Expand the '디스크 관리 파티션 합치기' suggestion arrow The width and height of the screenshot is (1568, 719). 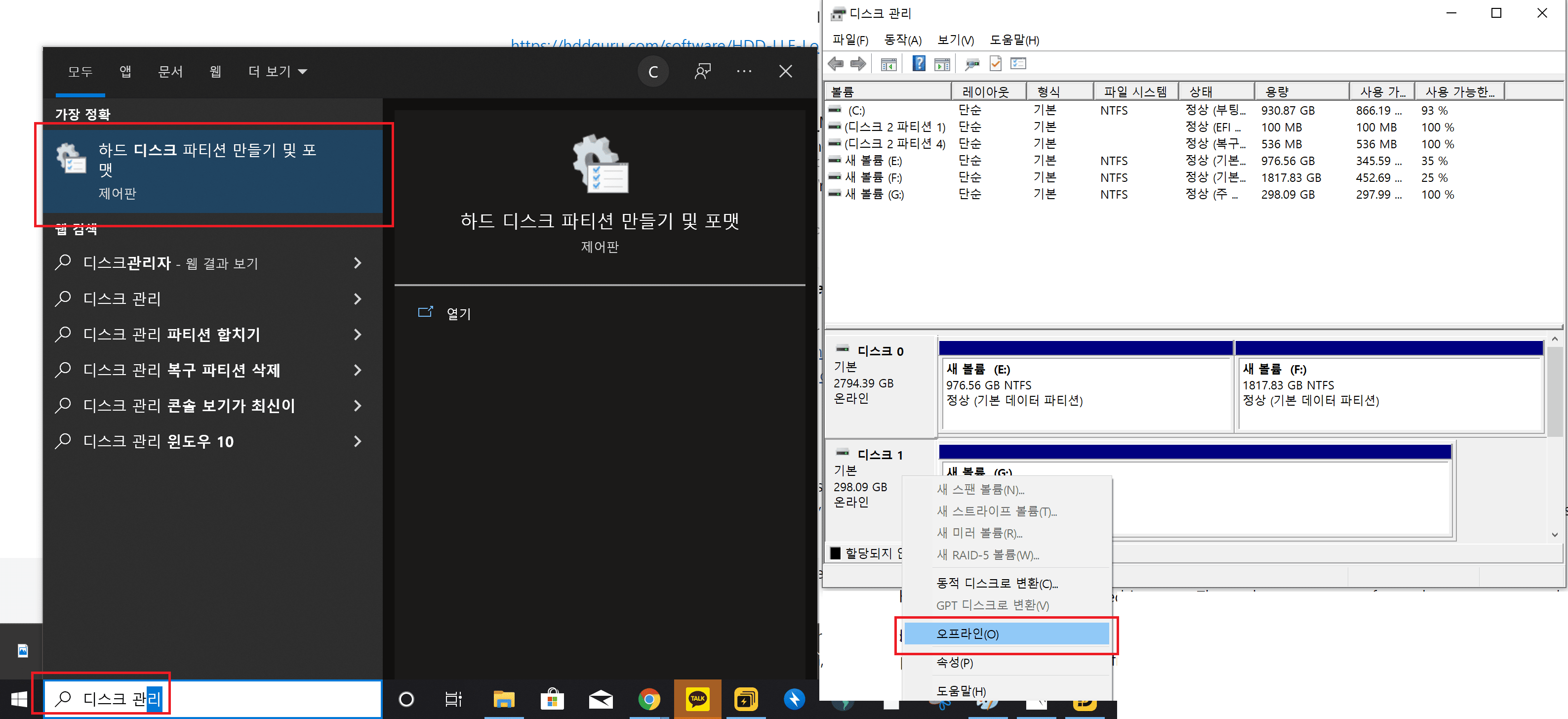point(357,335)
